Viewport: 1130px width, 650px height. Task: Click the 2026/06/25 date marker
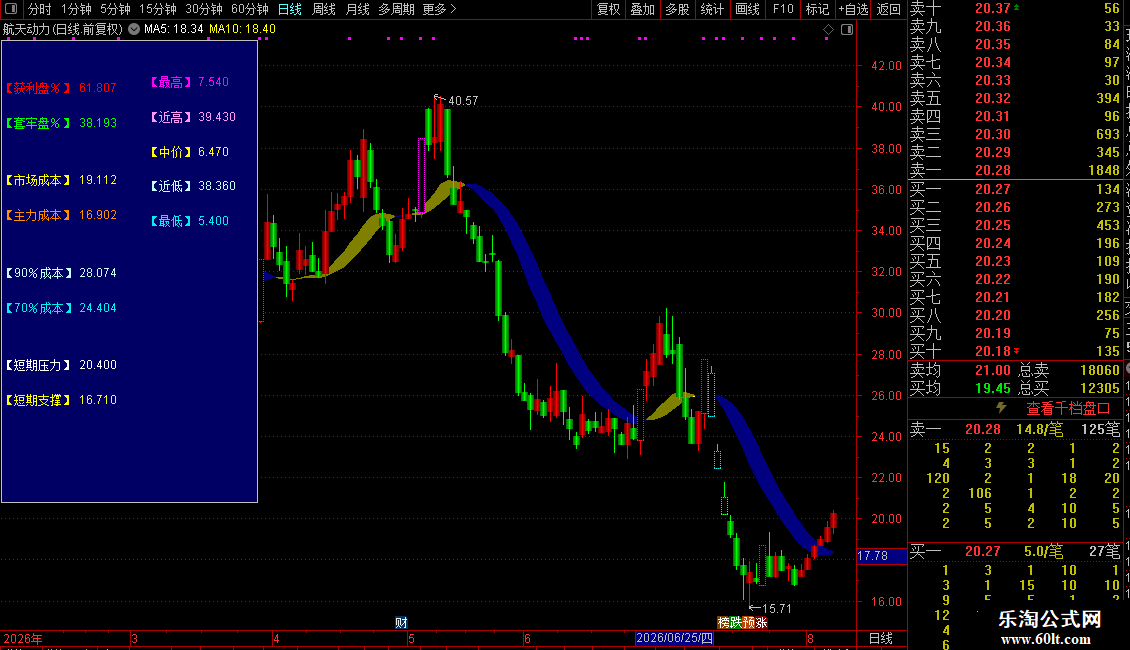click(675, 638)
